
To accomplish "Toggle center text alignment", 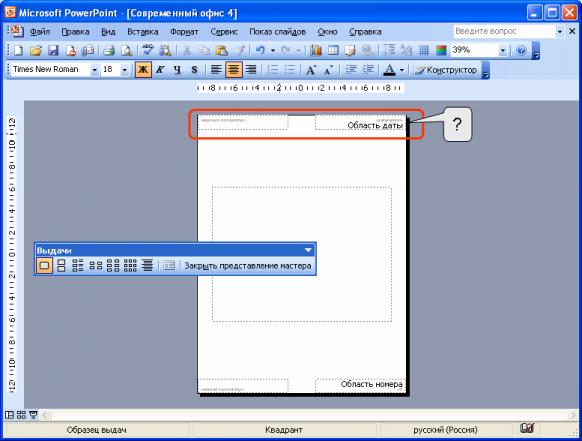I will tap(233, 70).
